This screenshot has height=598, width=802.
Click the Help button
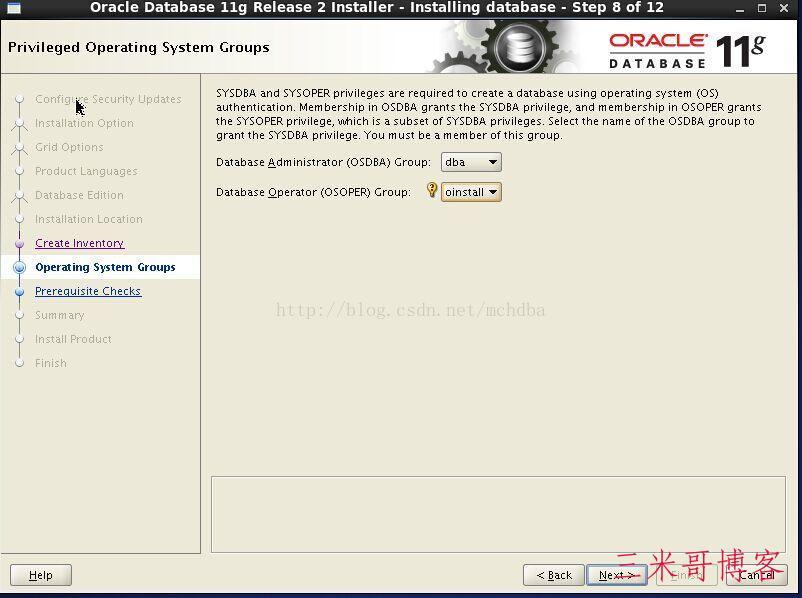click(41, 575)
